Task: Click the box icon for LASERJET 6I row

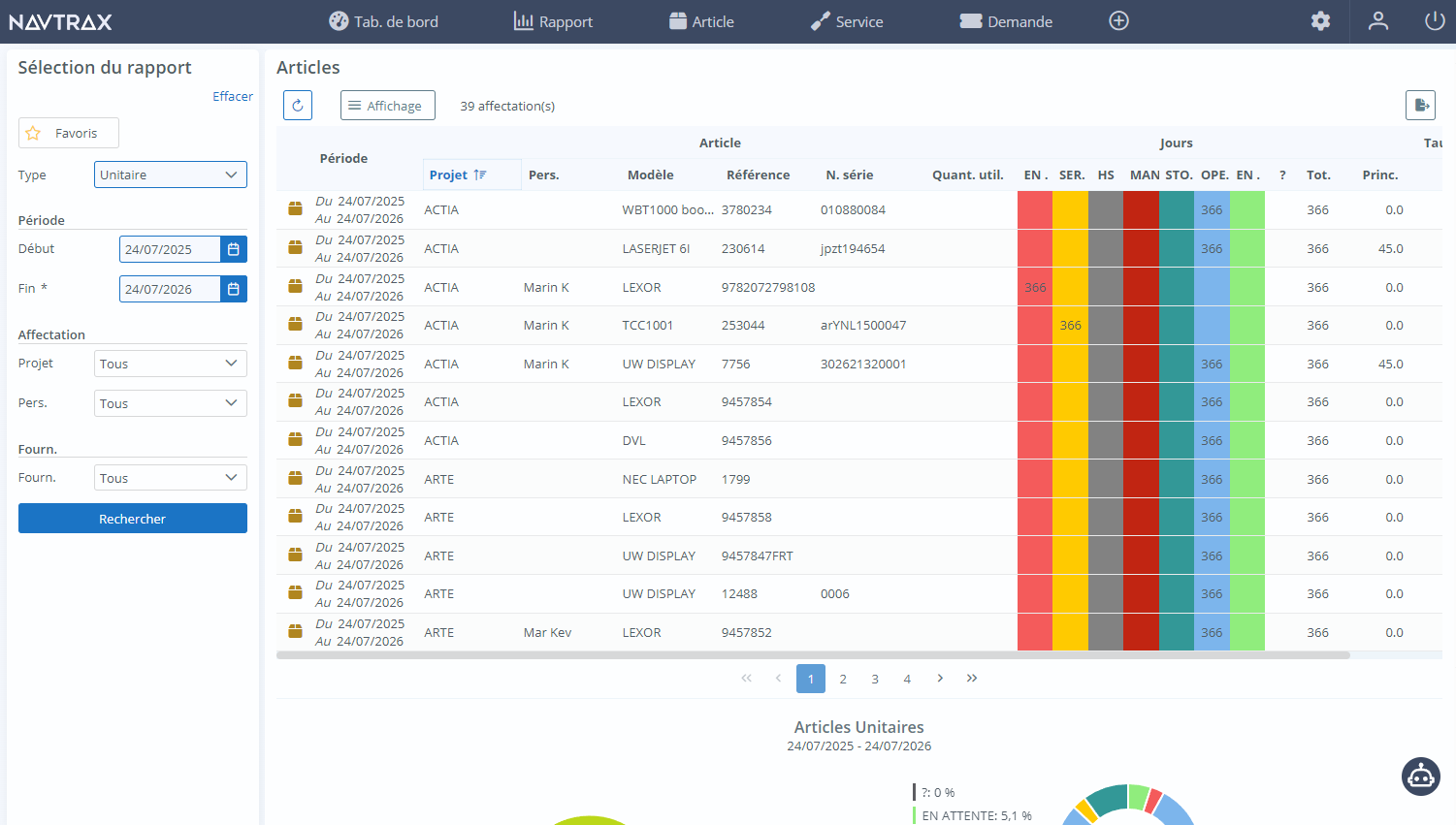Action: 296,248
